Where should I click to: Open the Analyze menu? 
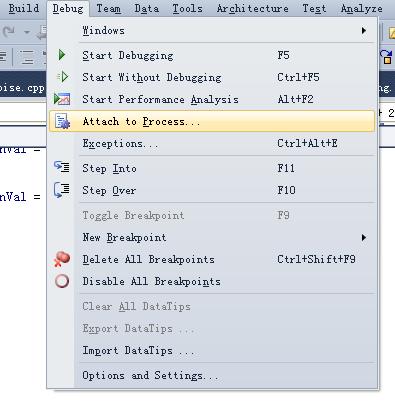click(x=362, y=8)
